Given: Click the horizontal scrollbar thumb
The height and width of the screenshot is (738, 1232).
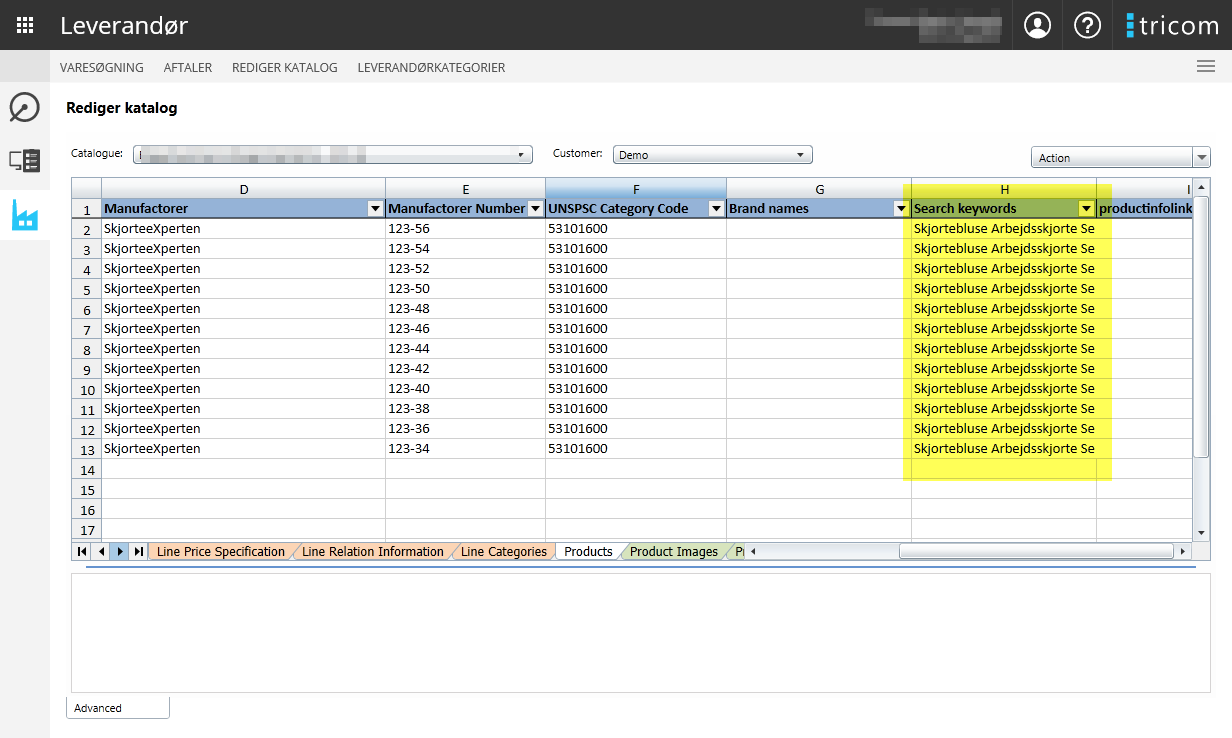Looking at the screenshot, I should (1036, 551).
